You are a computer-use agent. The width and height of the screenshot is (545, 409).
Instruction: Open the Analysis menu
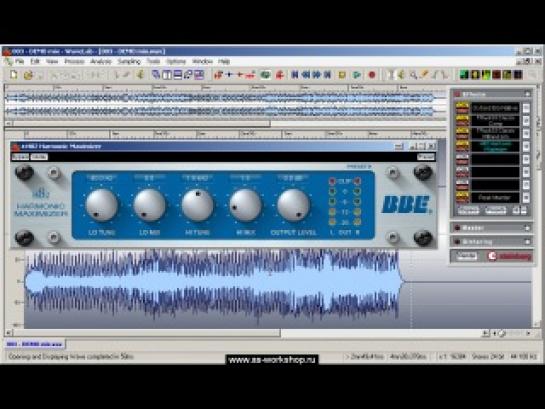pyautogui.click(x=101, y=62)
